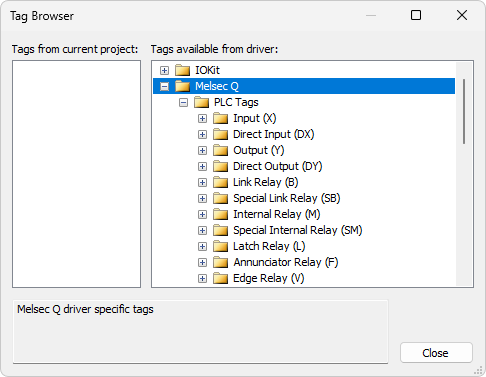The width and height of the screenshot is (486, 377).
Task: Collapse the PLC Tags node
Action: coord(183,102)
